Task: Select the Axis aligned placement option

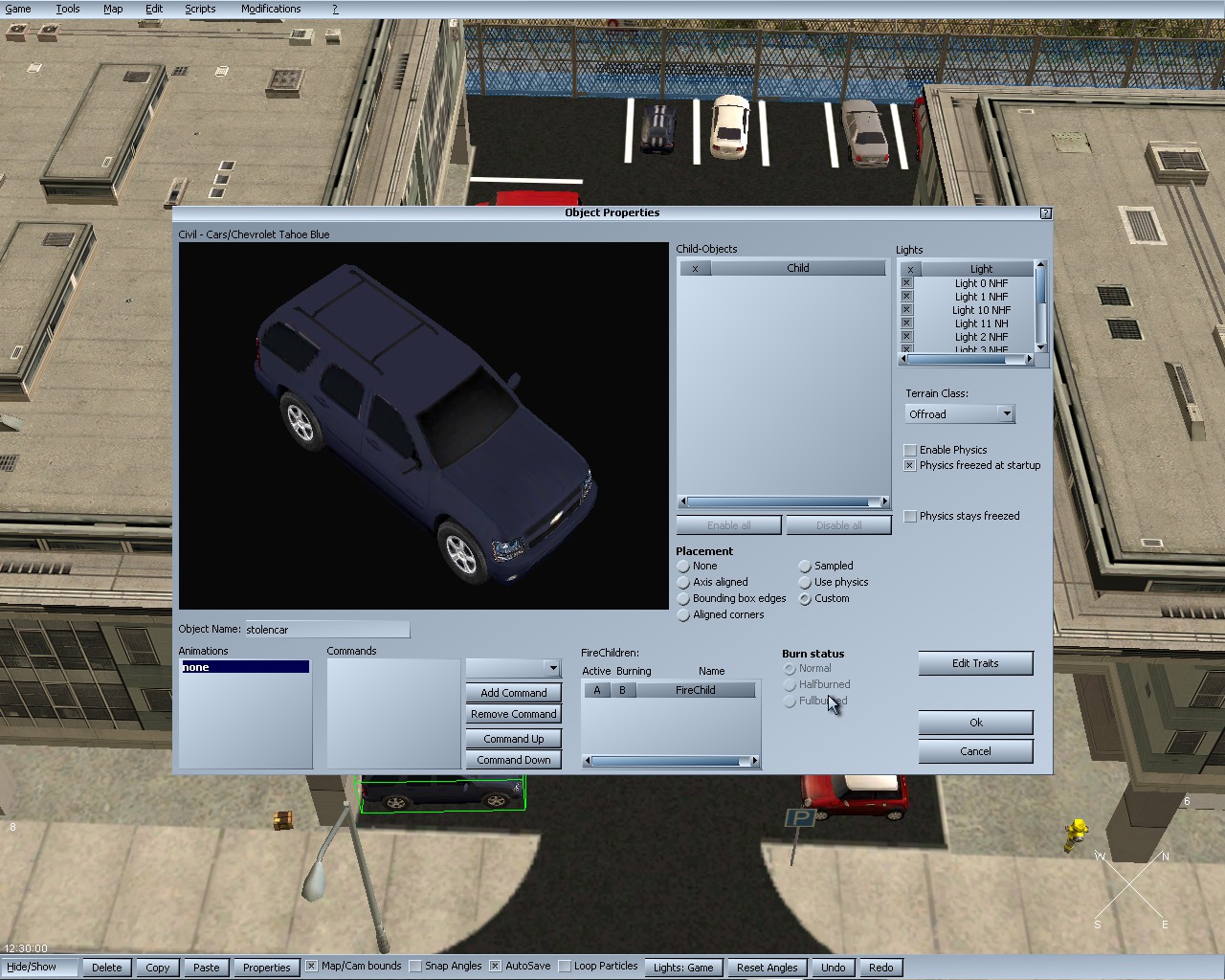Action: (x=683, y=583)
